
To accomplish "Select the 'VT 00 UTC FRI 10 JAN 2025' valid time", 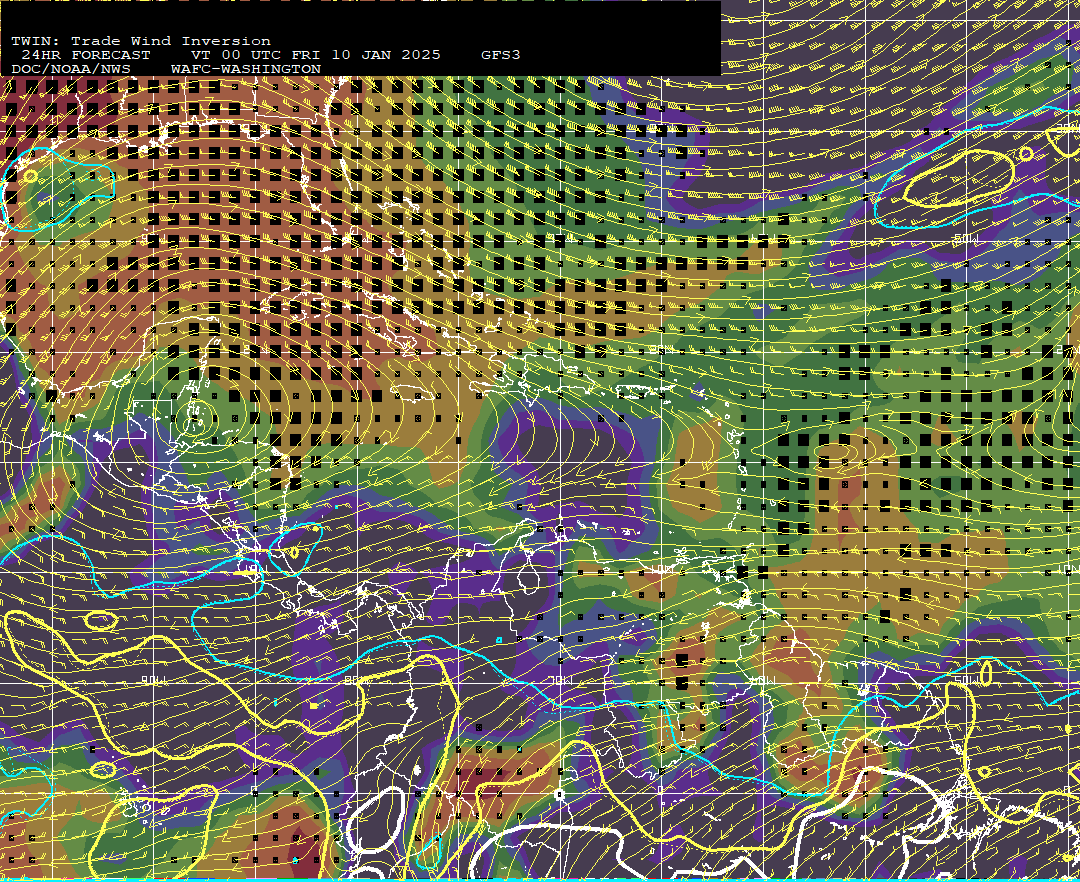I will (x=316, y=55).
